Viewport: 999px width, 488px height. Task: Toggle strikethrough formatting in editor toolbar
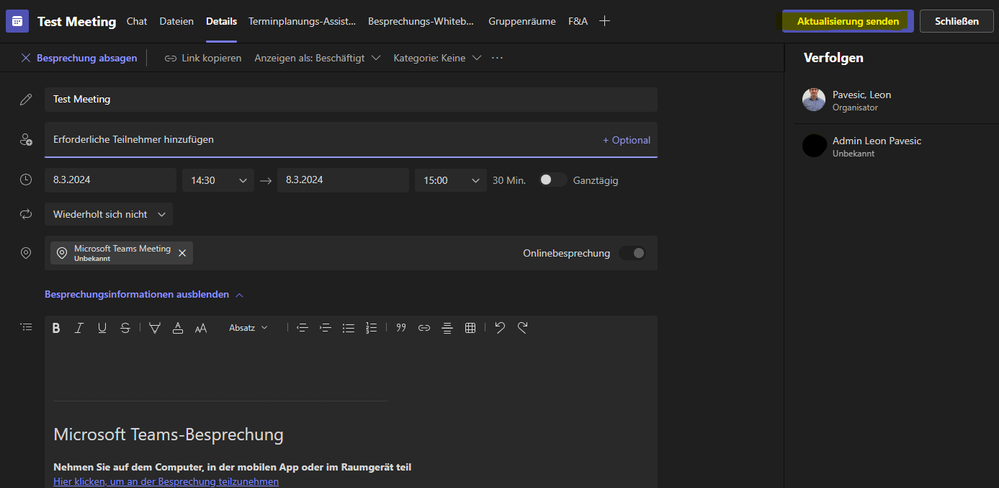click(125, 327)
